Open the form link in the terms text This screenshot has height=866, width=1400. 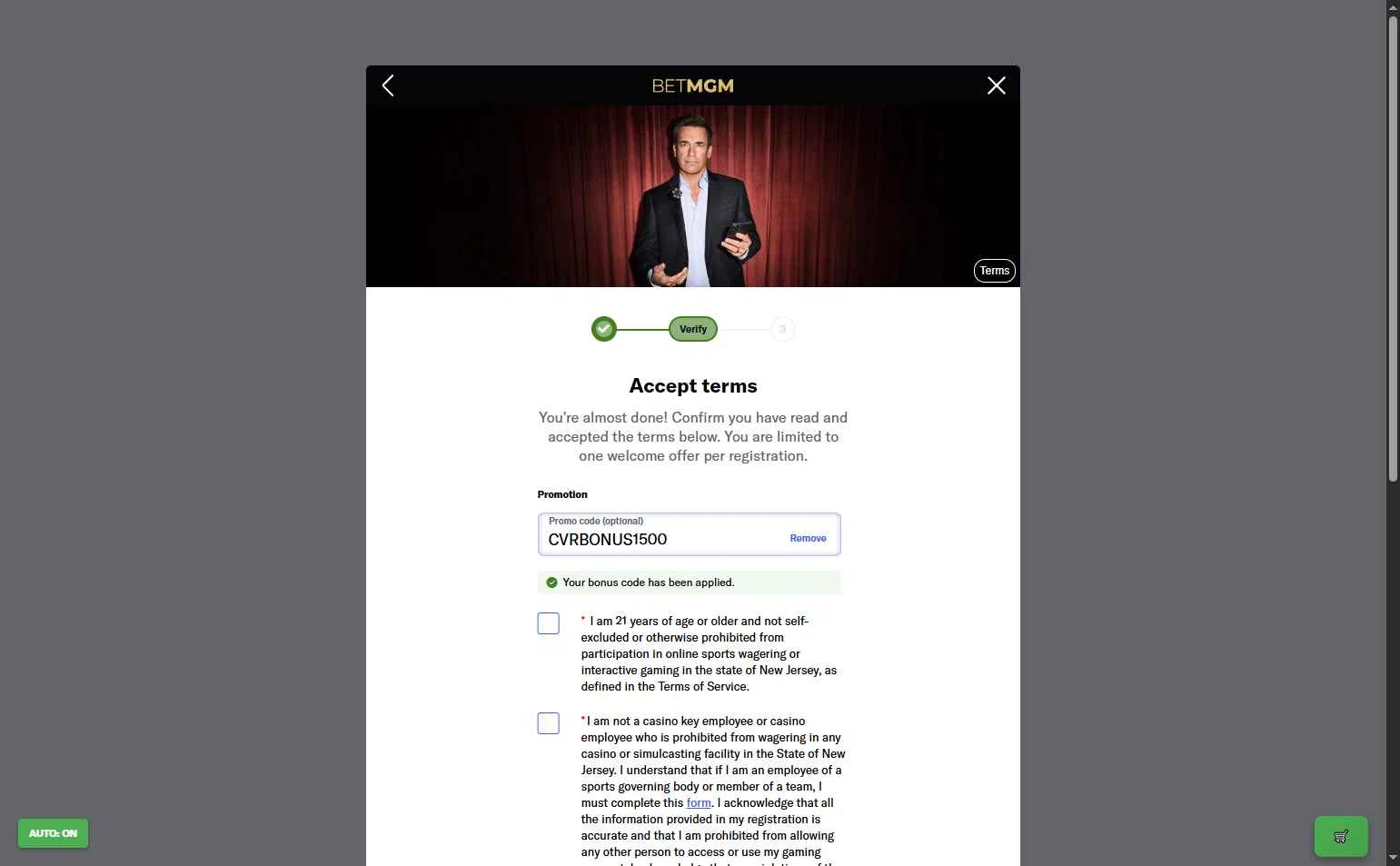(699, 803)
